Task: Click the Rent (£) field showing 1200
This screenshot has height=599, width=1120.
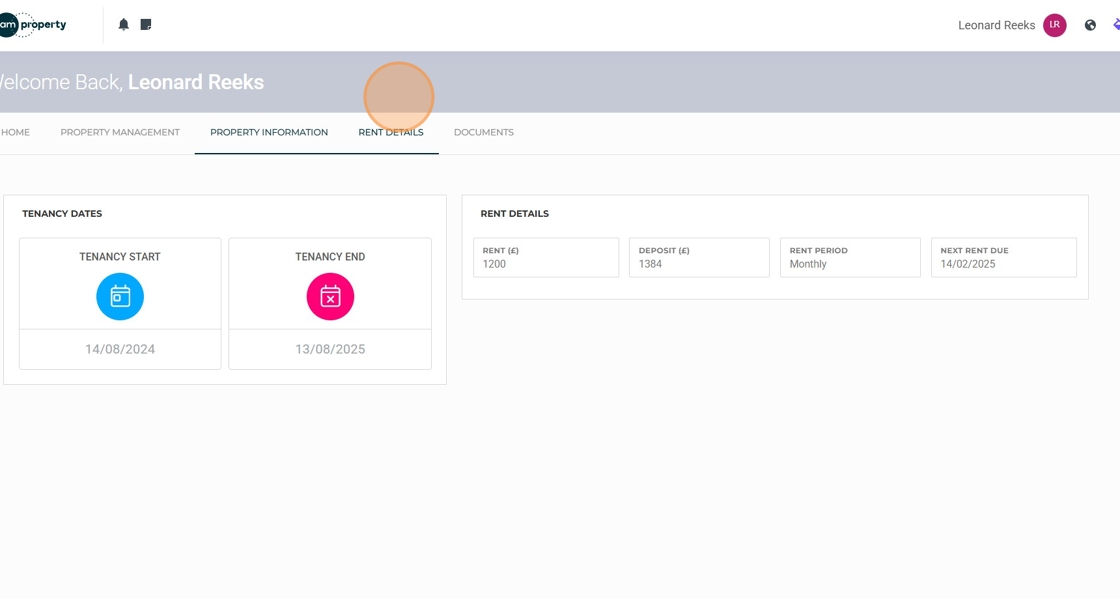Action: coord(546,258)
